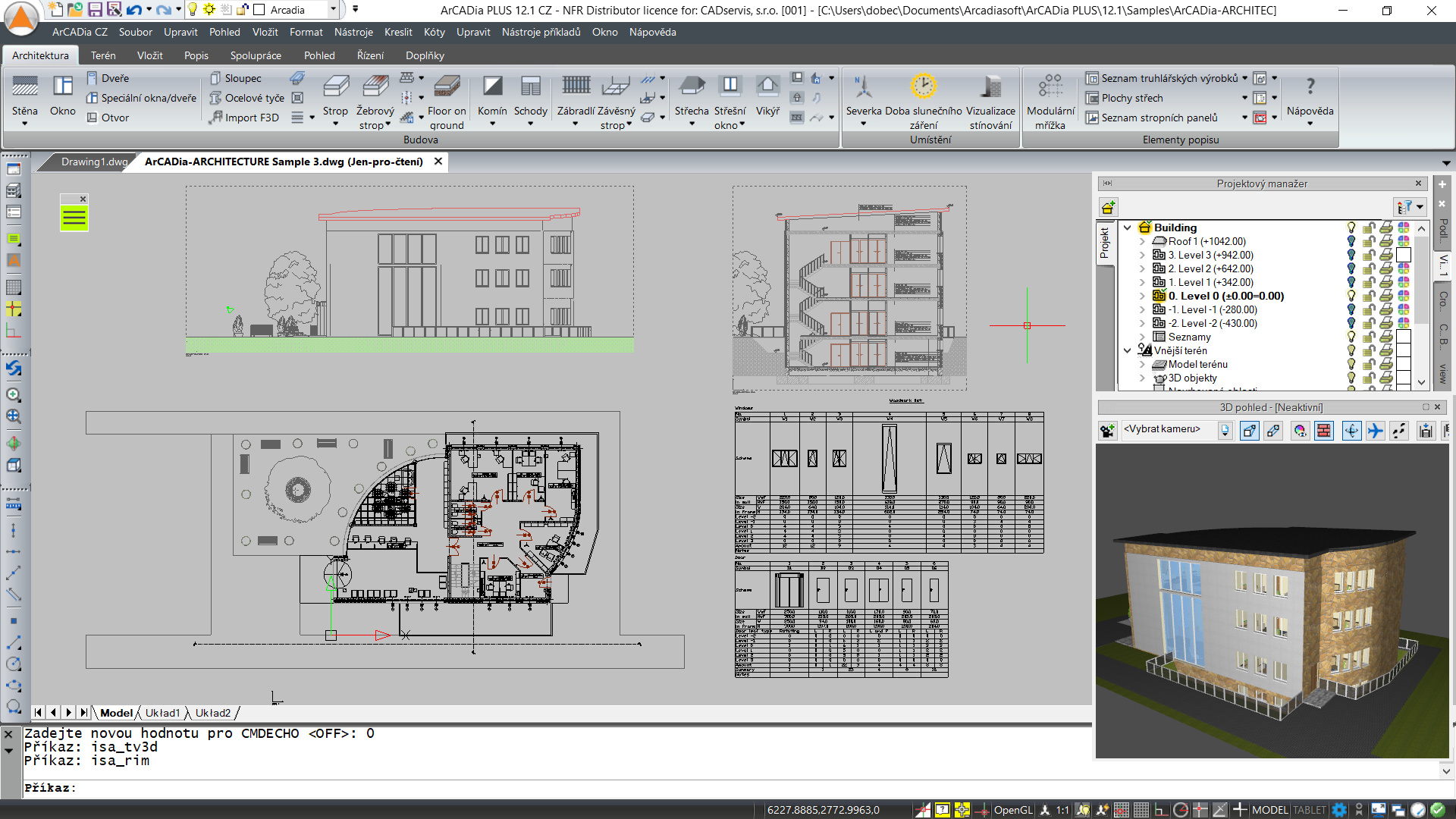Open the Soubor menu
Screen dimensions: 1456x819
[x=135, y=32]
